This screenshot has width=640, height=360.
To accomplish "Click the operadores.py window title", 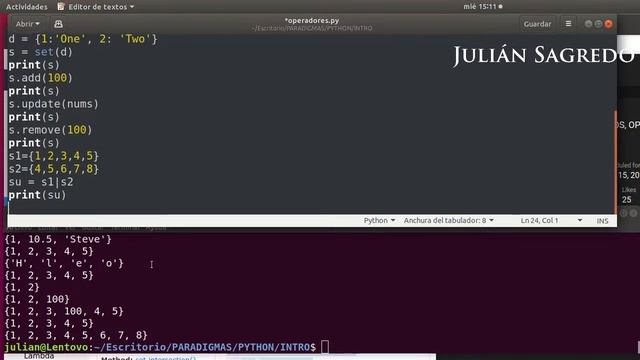I will [x=312, y=20].
